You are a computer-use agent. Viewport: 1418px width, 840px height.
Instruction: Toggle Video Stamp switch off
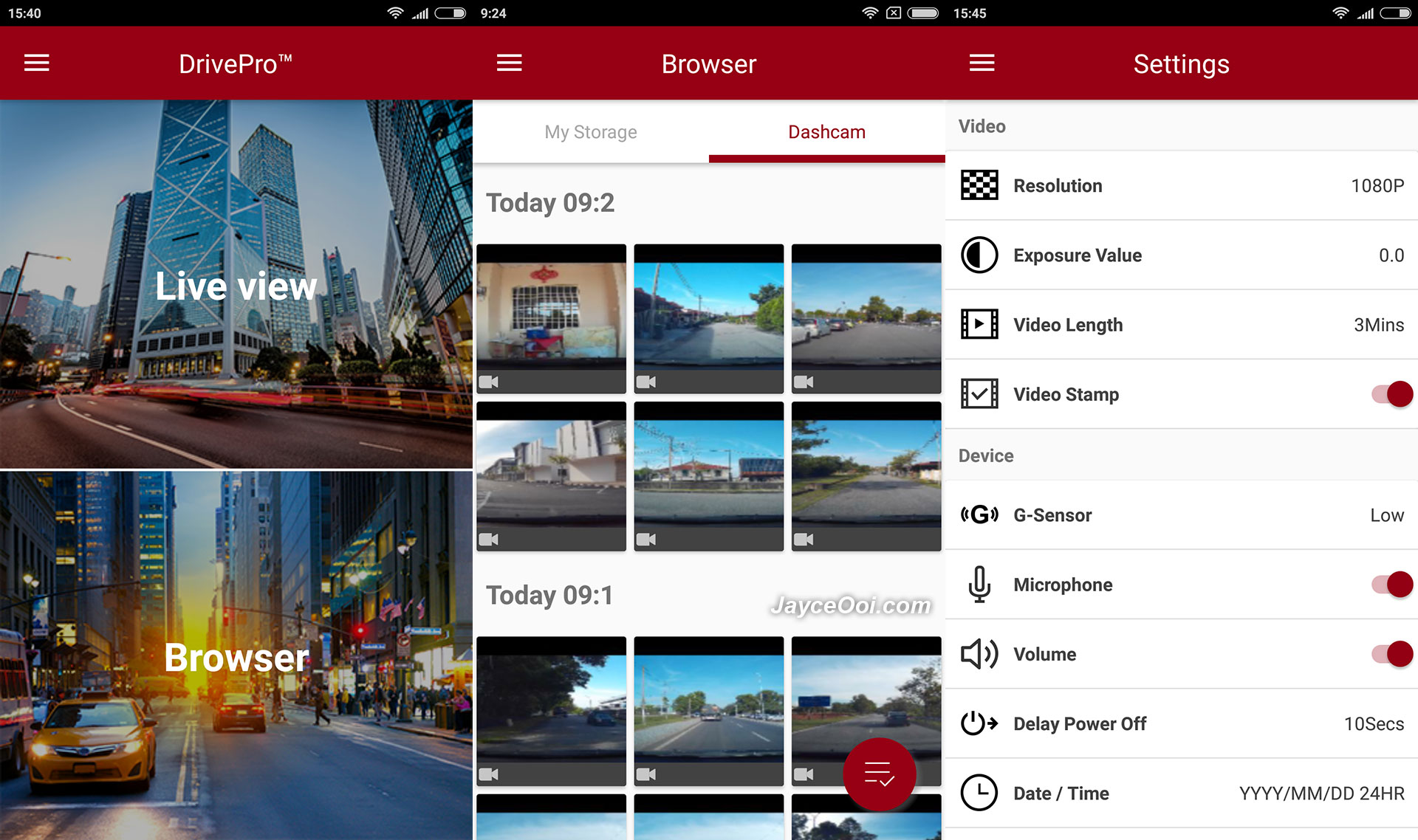click(1392, 394)
